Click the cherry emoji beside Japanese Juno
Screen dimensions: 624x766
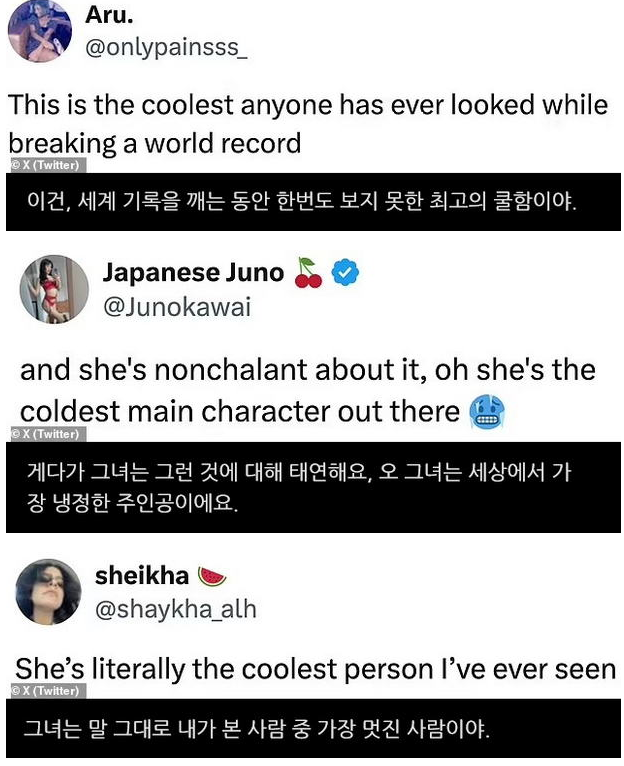tap(309, 273)
